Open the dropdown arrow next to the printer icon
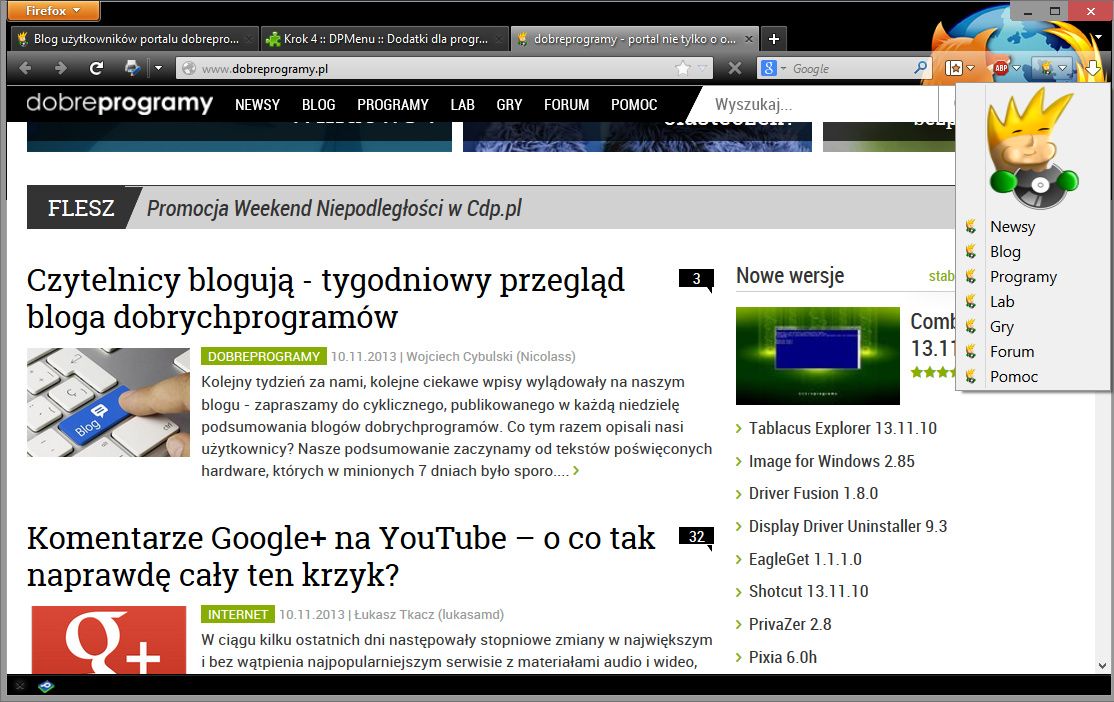This screenshot has height=702, width=1114. point(158,68)
